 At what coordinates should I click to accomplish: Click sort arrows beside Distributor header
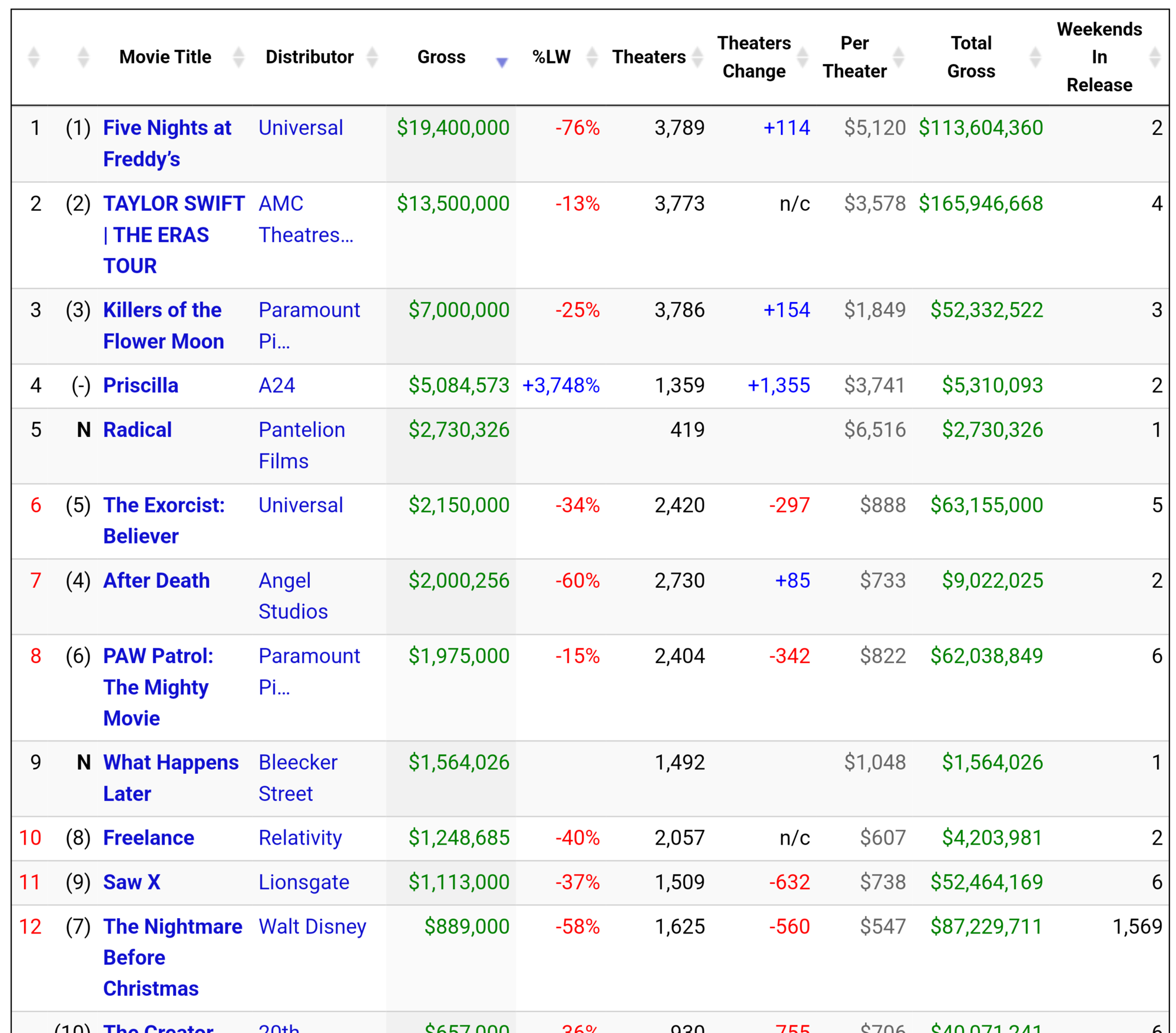click(x=372, y=57)
